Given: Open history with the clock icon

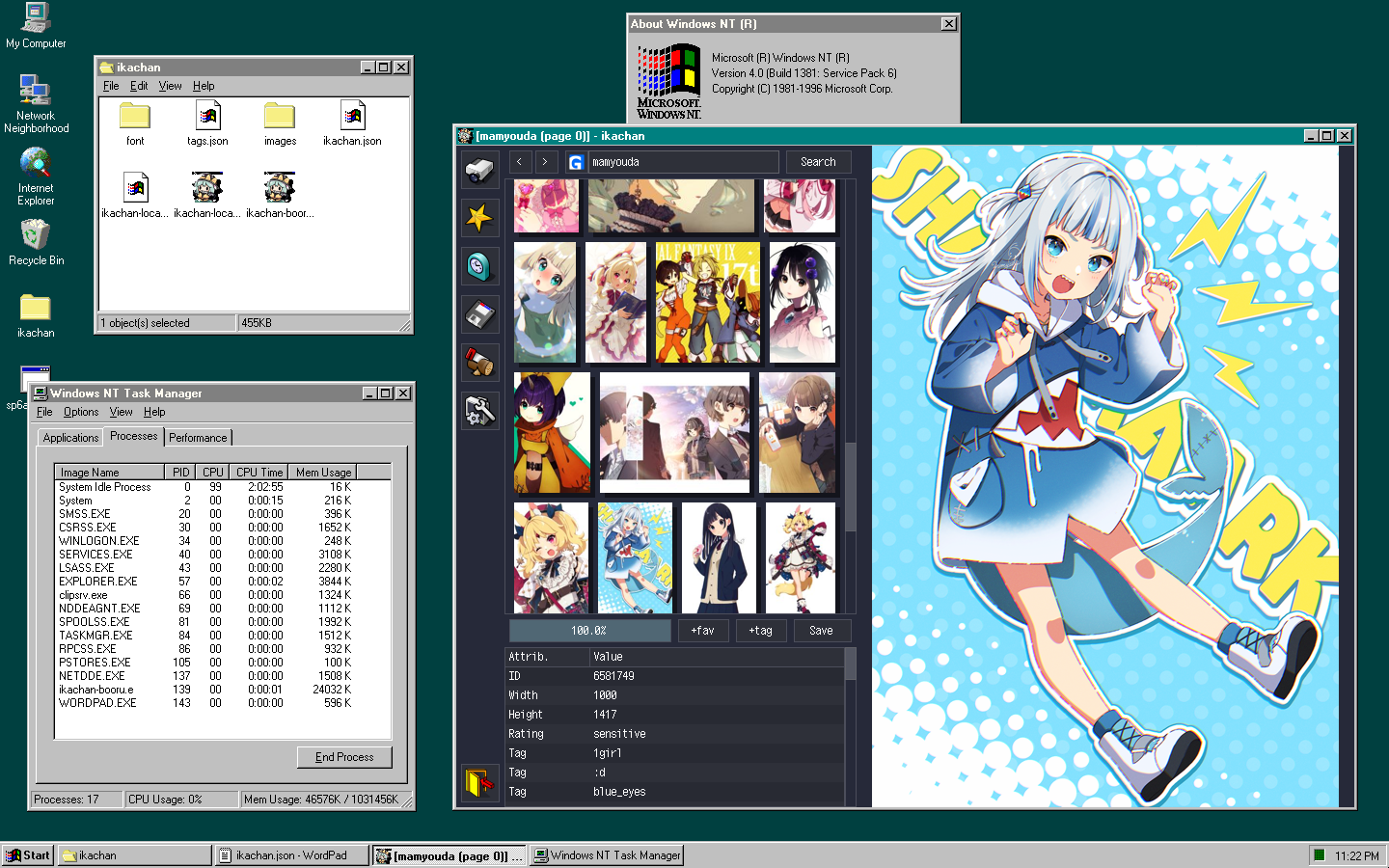Looking at the screenshot, I should point(479,266).
